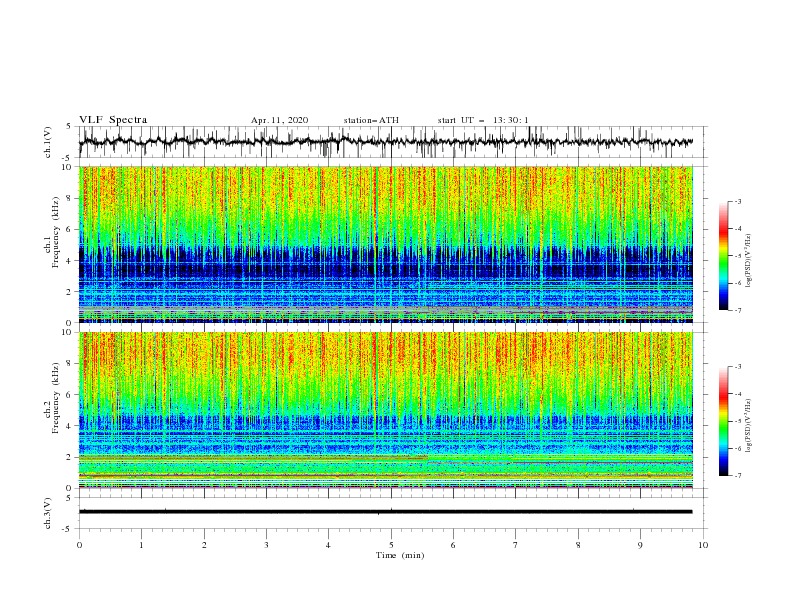Viewport: 792px width, 612px height.
Task: Click tick label "8" on the Time axis
Action: (x=578, y=545)
